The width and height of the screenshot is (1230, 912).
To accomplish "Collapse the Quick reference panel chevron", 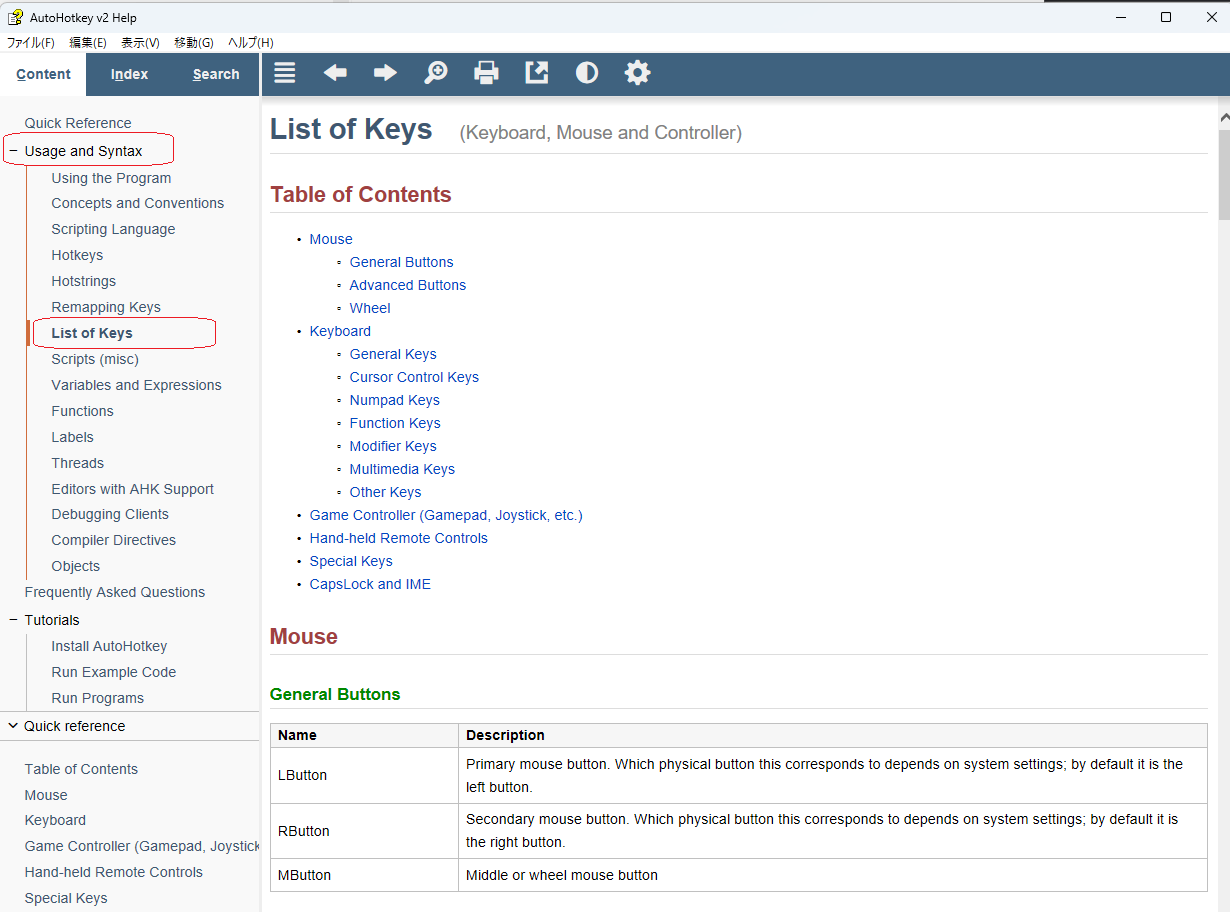I will pyautogui.click(x=13, y=726).
